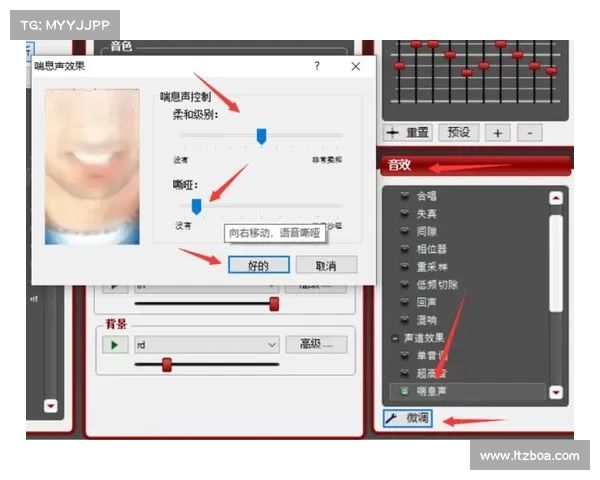The width and height of the screenshot is (600, 480).
Task: Click the left panel scroll-down arrow
Action: [x=51, y=406]
